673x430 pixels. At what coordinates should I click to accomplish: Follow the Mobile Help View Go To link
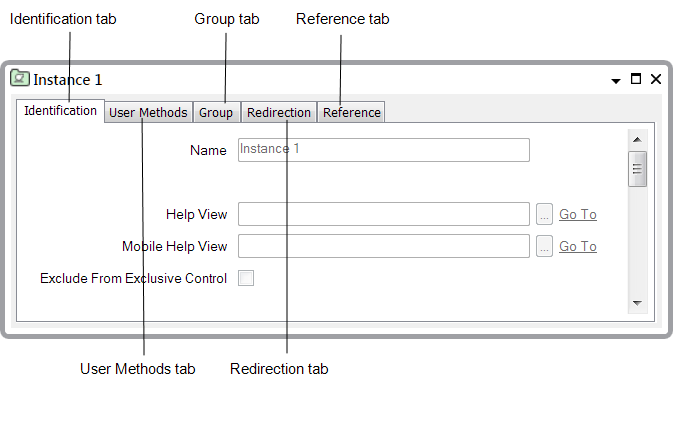578,246
